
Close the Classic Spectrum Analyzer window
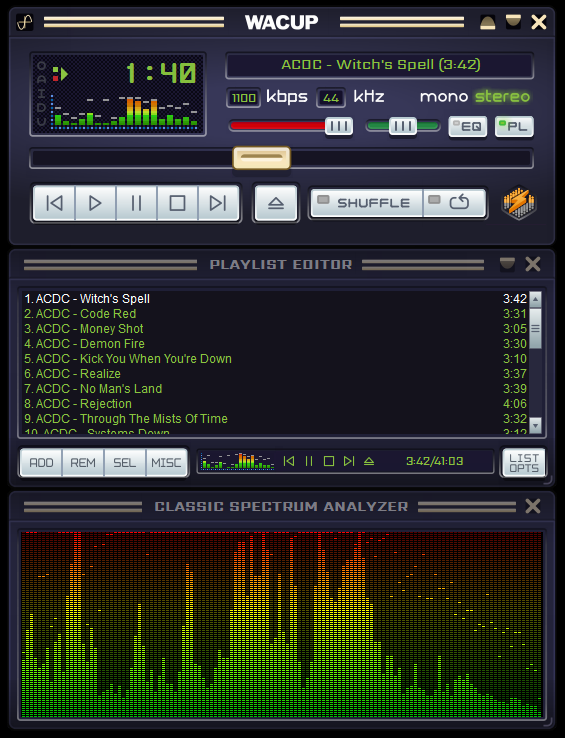[x=533, y=506]
